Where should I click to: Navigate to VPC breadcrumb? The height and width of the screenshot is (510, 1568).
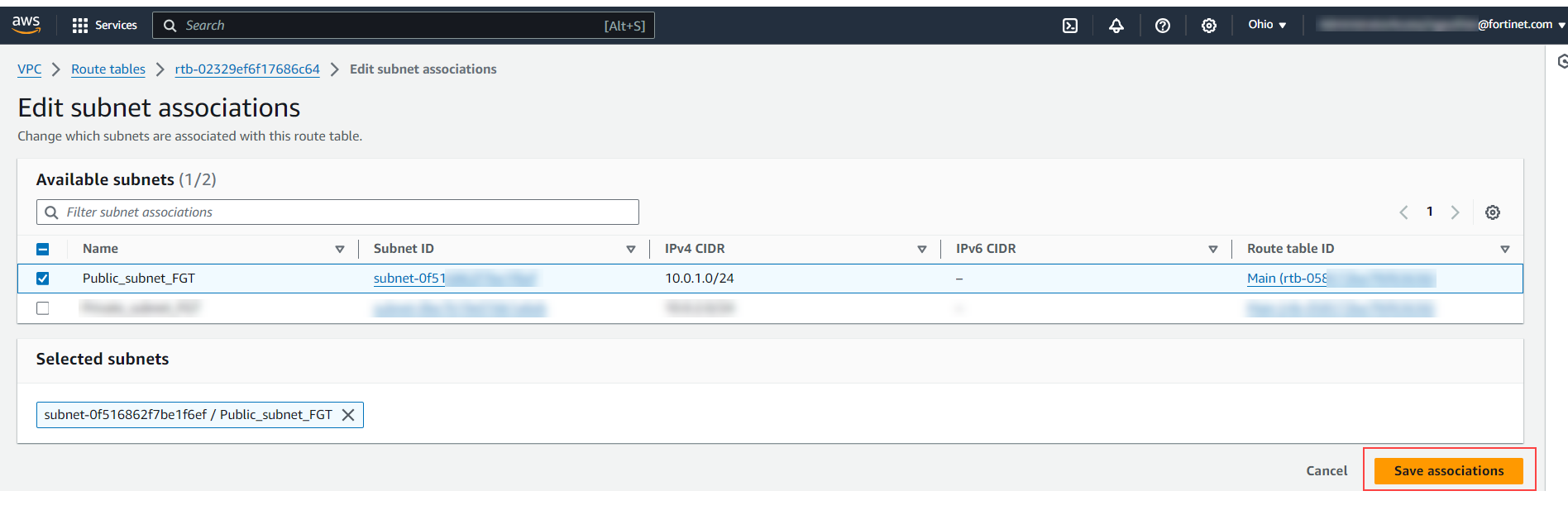pos(30,69)
